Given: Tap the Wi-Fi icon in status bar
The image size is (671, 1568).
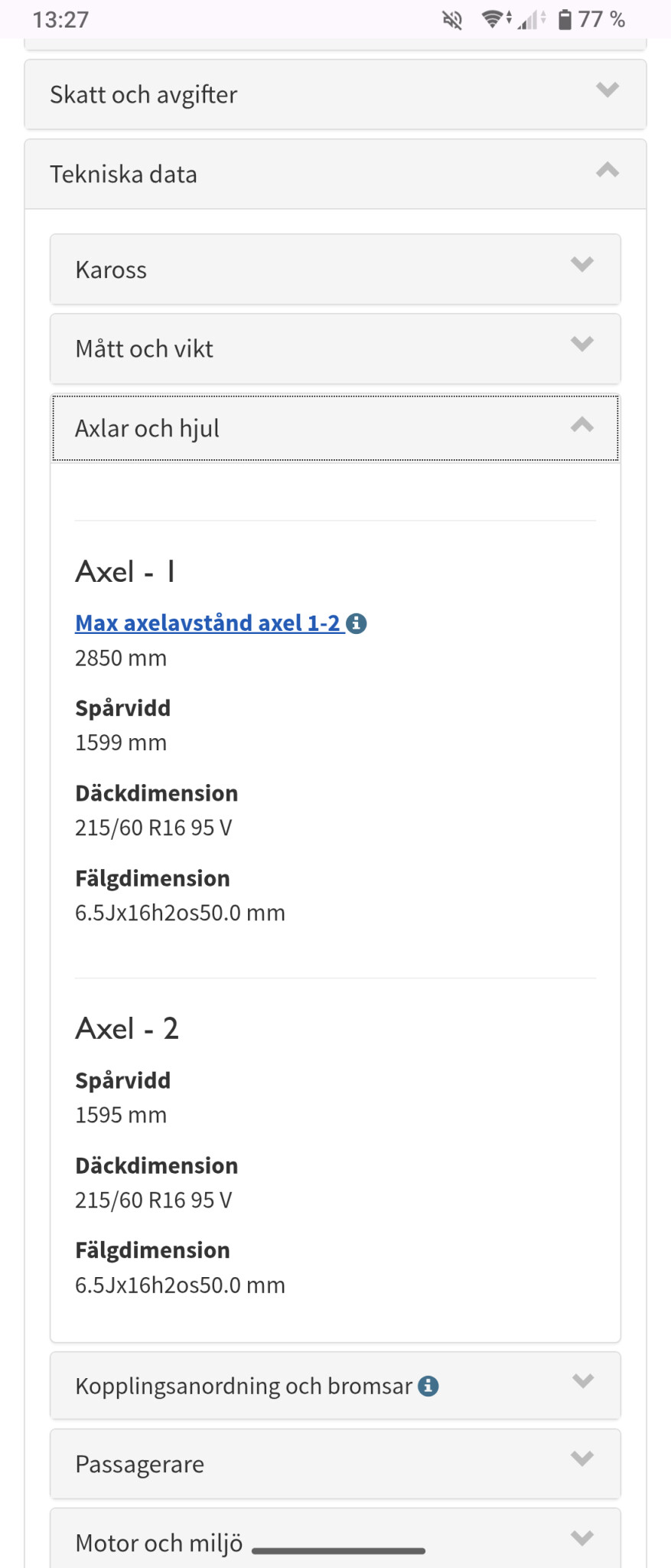Looking at the screenshot, I should 493,19.
